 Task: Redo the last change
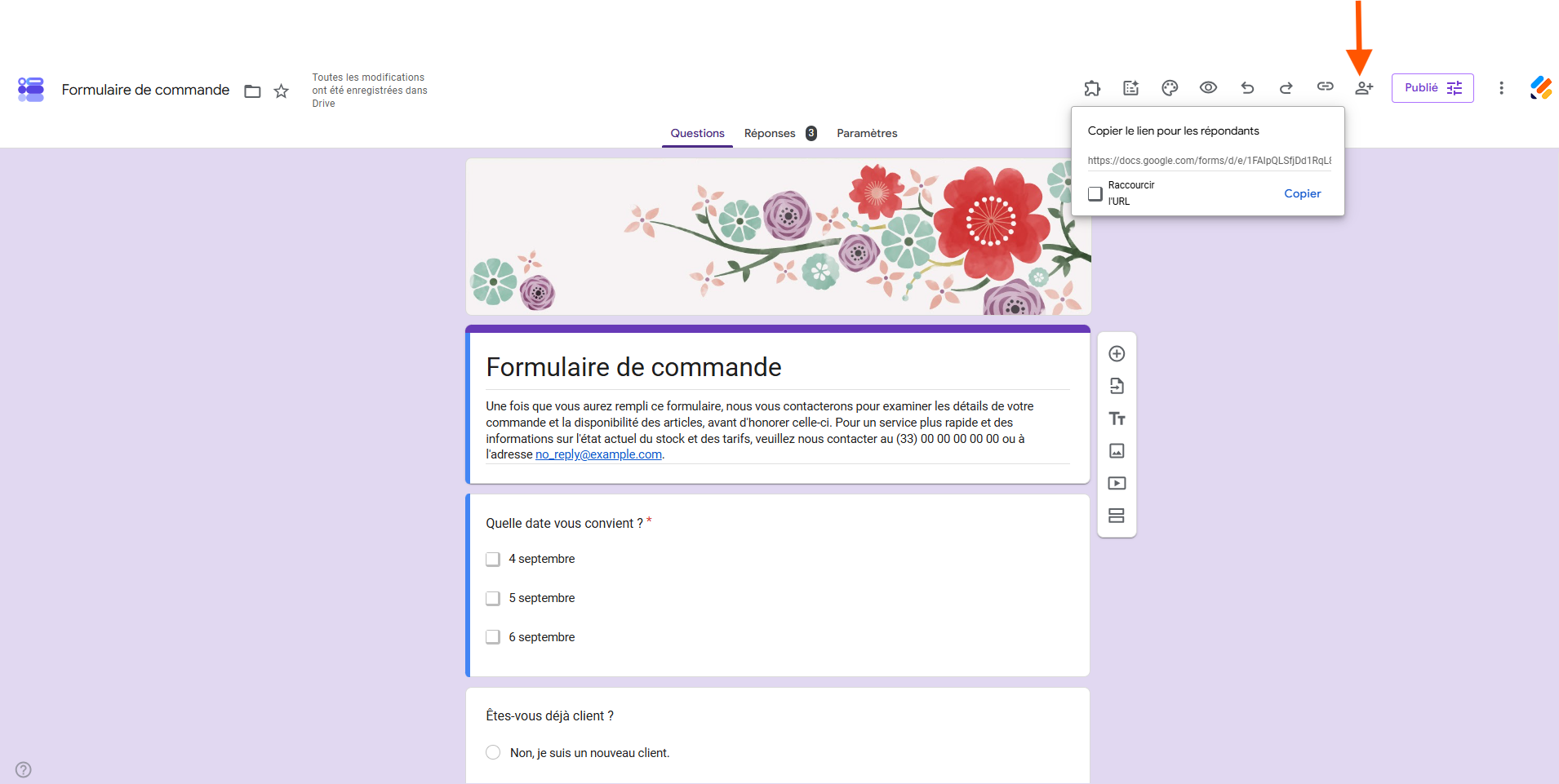click(x=1286, y=87)
